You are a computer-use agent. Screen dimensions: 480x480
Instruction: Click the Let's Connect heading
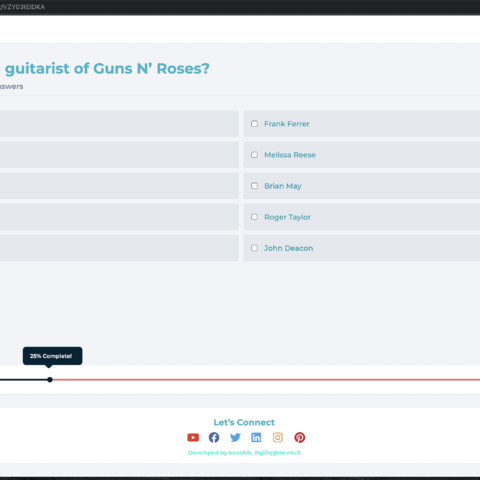(x=244, y=422)
